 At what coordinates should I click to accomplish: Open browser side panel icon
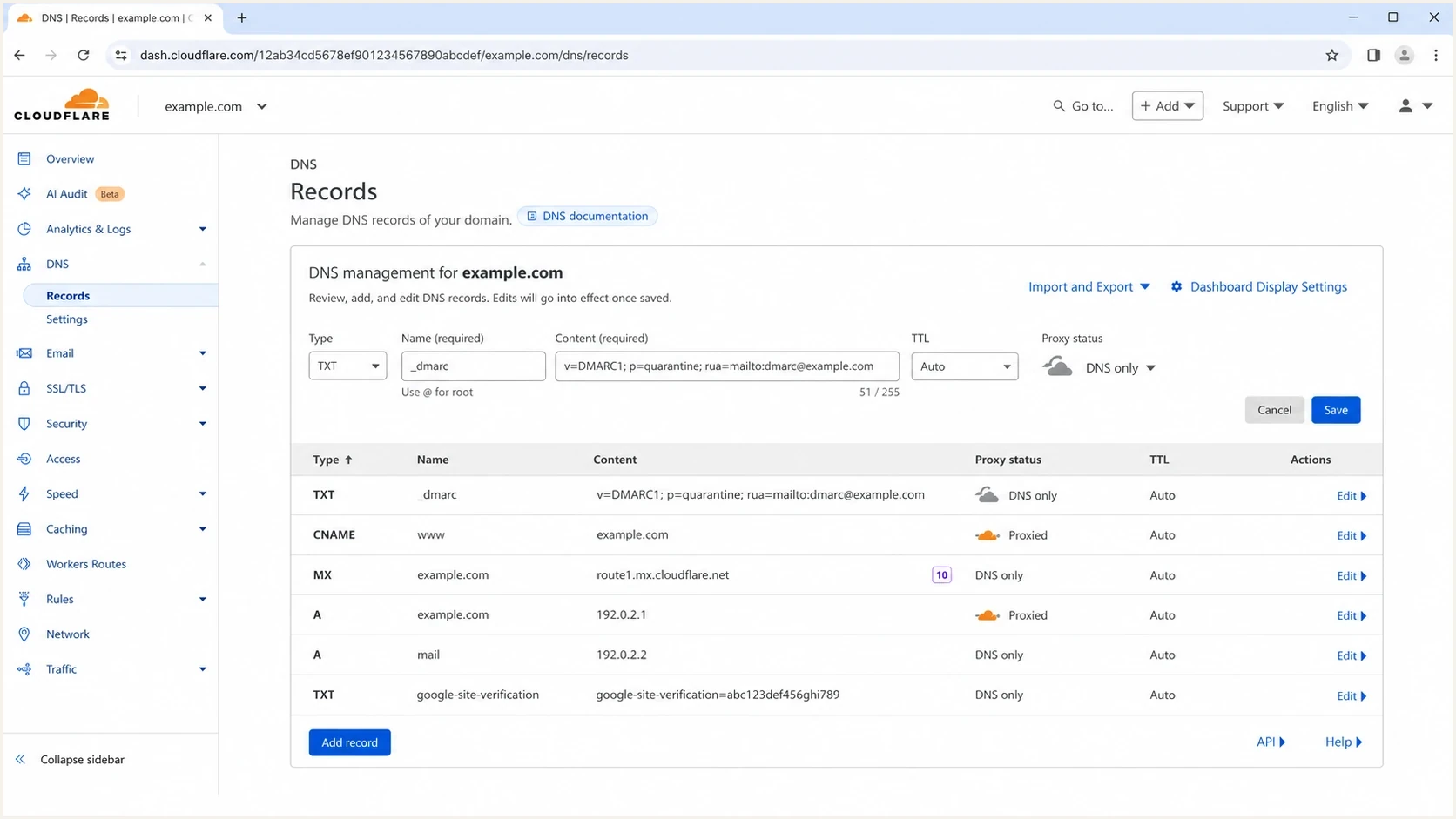1373,55
